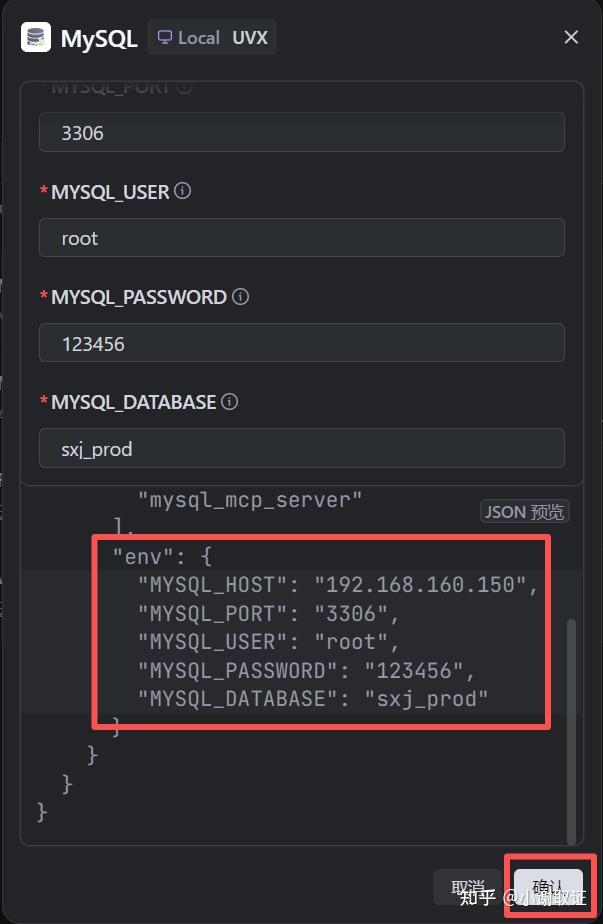Image resolution: width=603 pixels, height=924 pixels.
Task: Click the password field containing 123456
Action: [x=301, y=343]
